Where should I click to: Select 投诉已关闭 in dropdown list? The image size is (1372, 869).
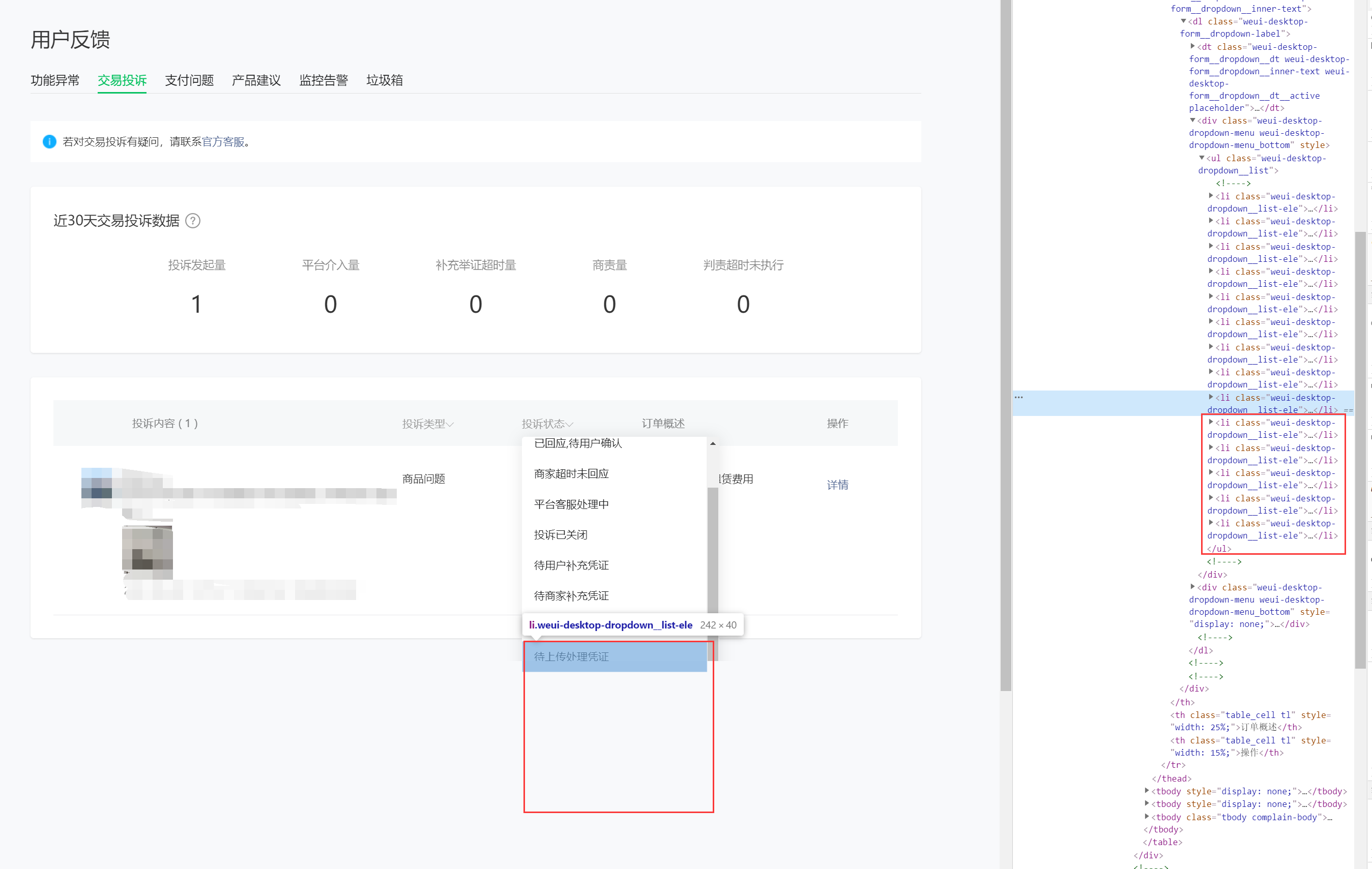pos(560,535)
